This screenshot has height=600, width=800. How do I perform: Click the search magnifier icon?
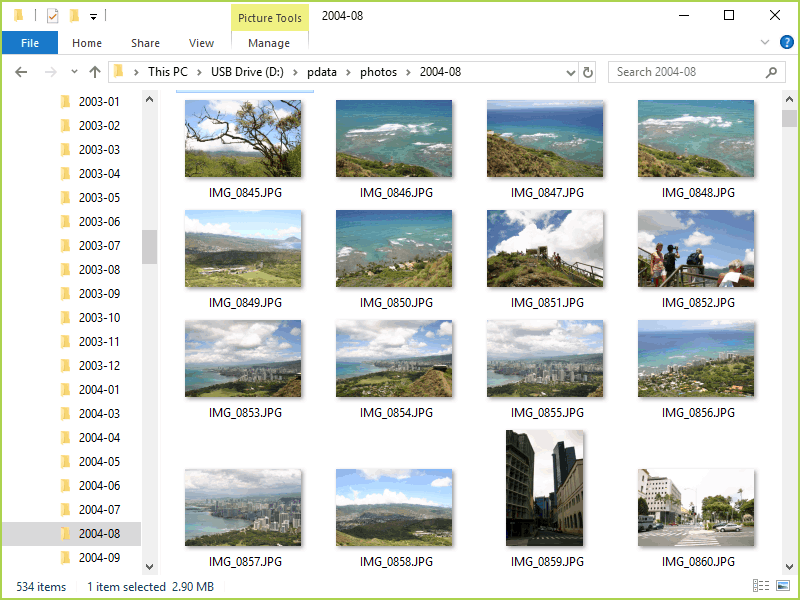point(771,72)
